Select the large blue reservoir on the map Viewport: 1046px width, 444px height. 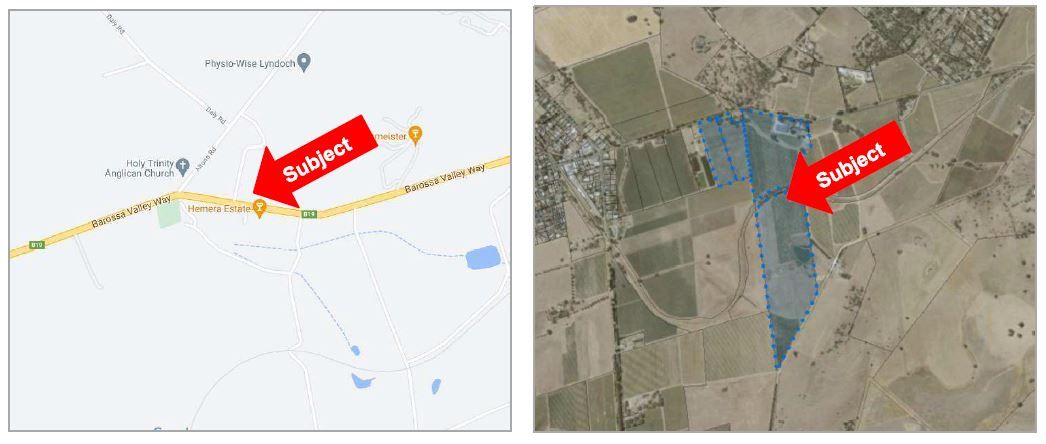(x=483, y=257)
